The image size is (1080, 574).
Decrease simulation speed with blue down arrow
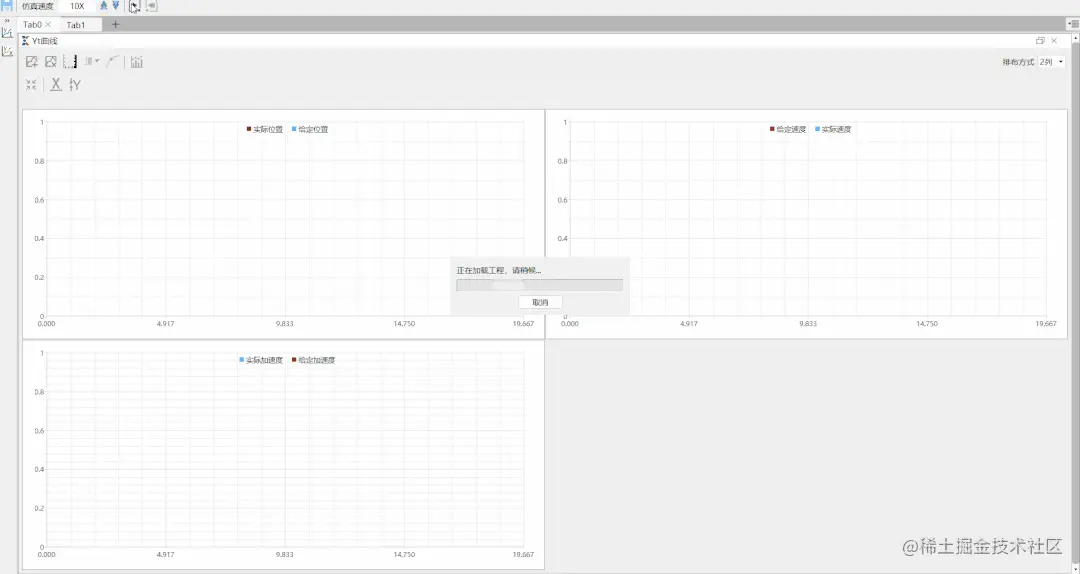coord(116,6)
